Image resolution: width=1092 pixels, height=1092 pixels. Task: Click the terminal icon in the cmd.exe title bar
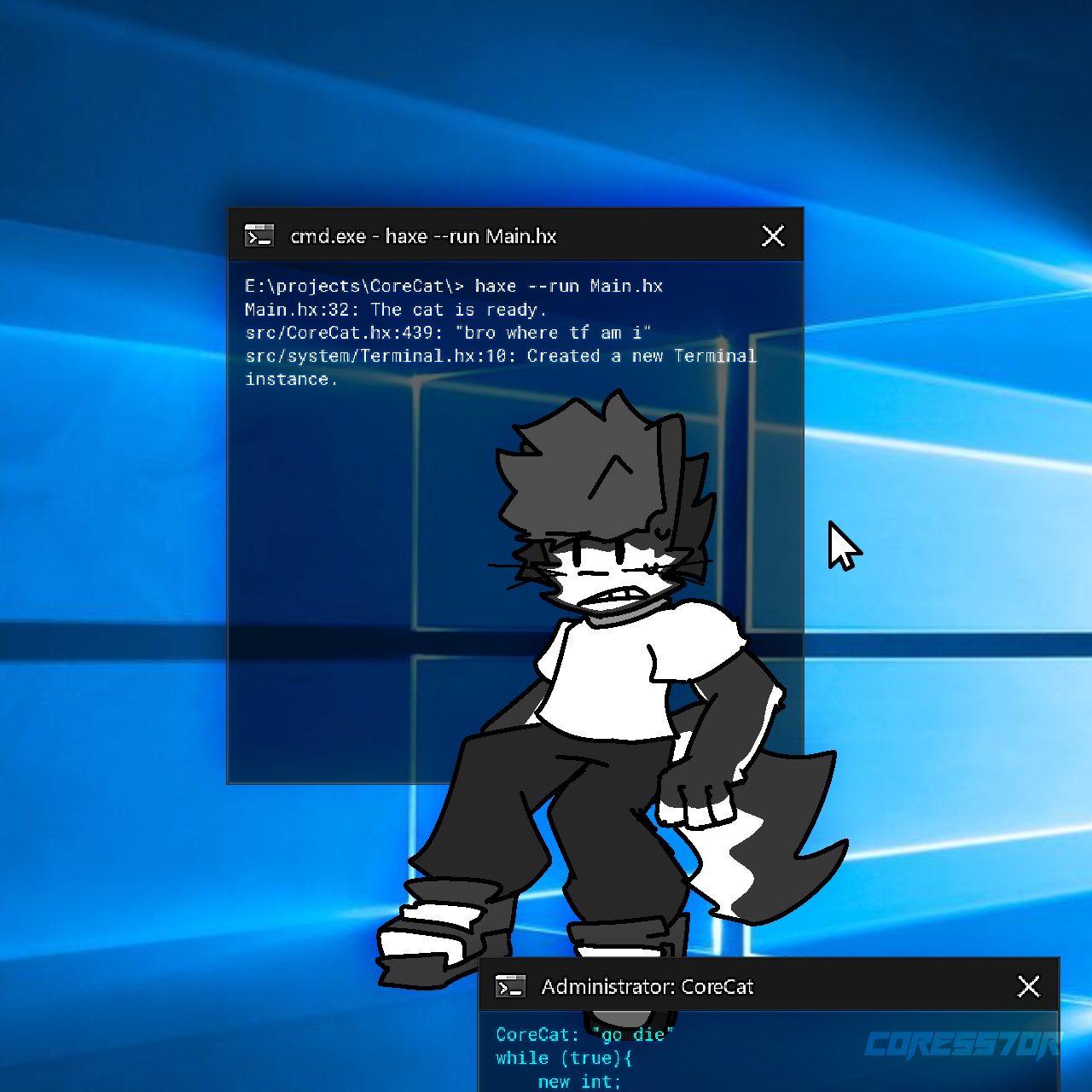258,235
